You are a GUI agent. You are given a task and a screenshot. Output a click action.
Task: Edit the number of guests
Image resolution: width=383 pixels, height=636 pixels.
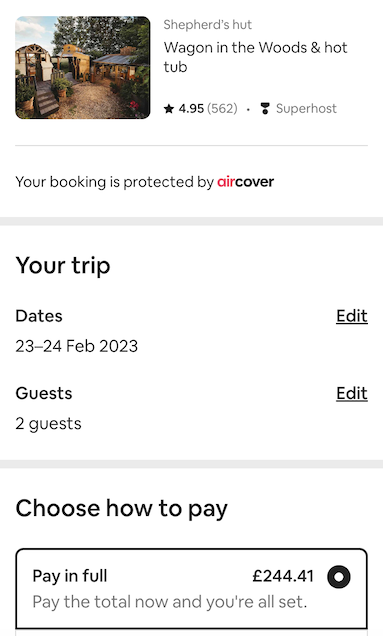tap(352, 393)
